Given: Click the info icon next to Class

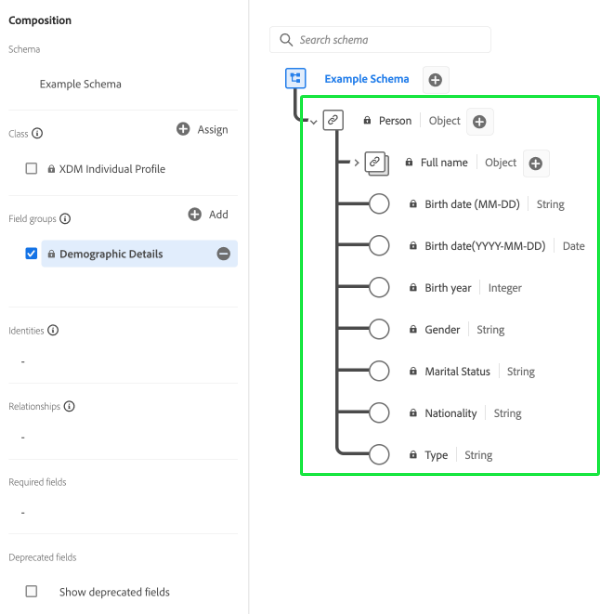Looking at the screenshot, I should tap(38, 133).
